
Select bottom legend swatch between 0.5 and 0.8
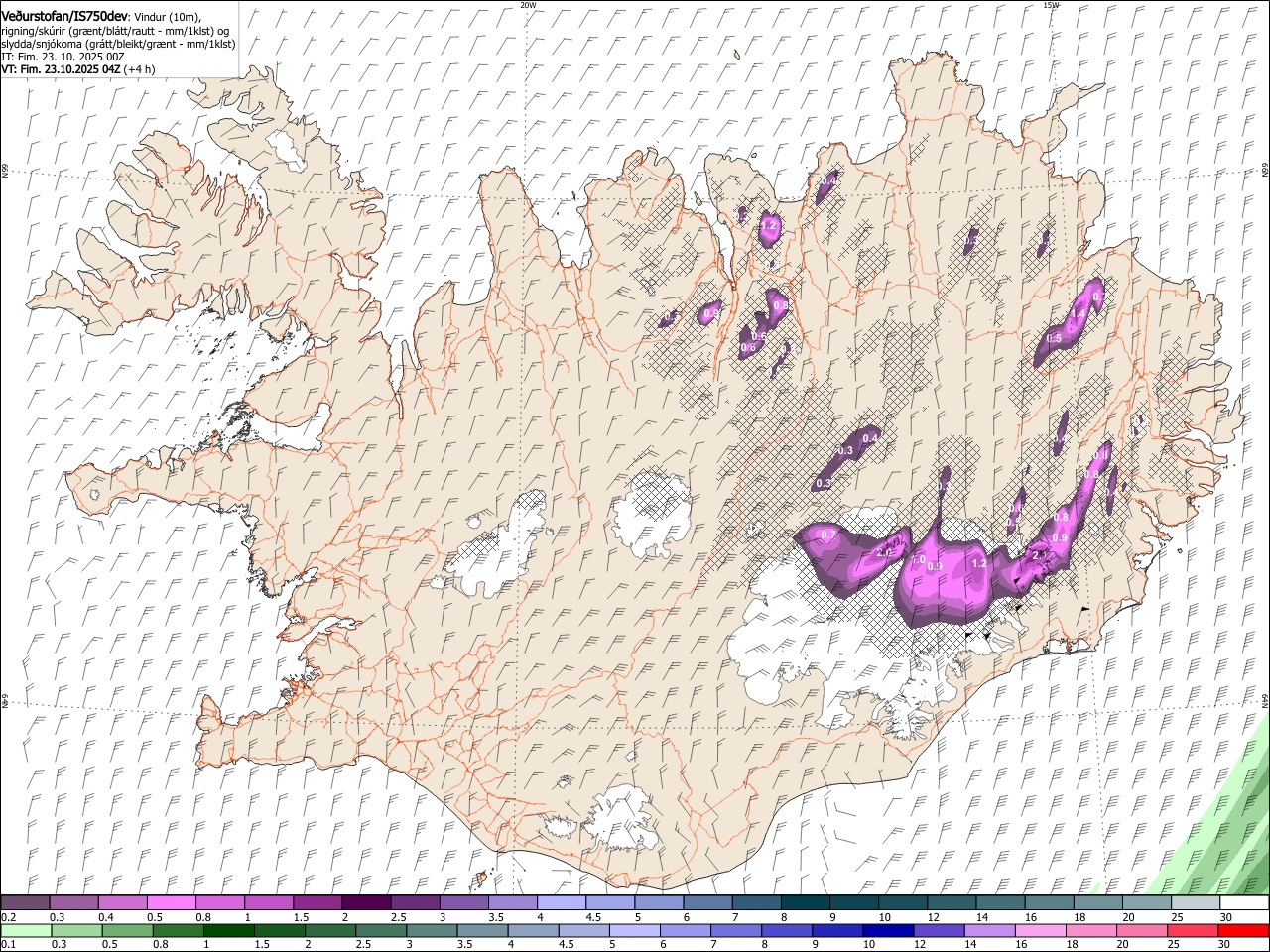(126, 930)
